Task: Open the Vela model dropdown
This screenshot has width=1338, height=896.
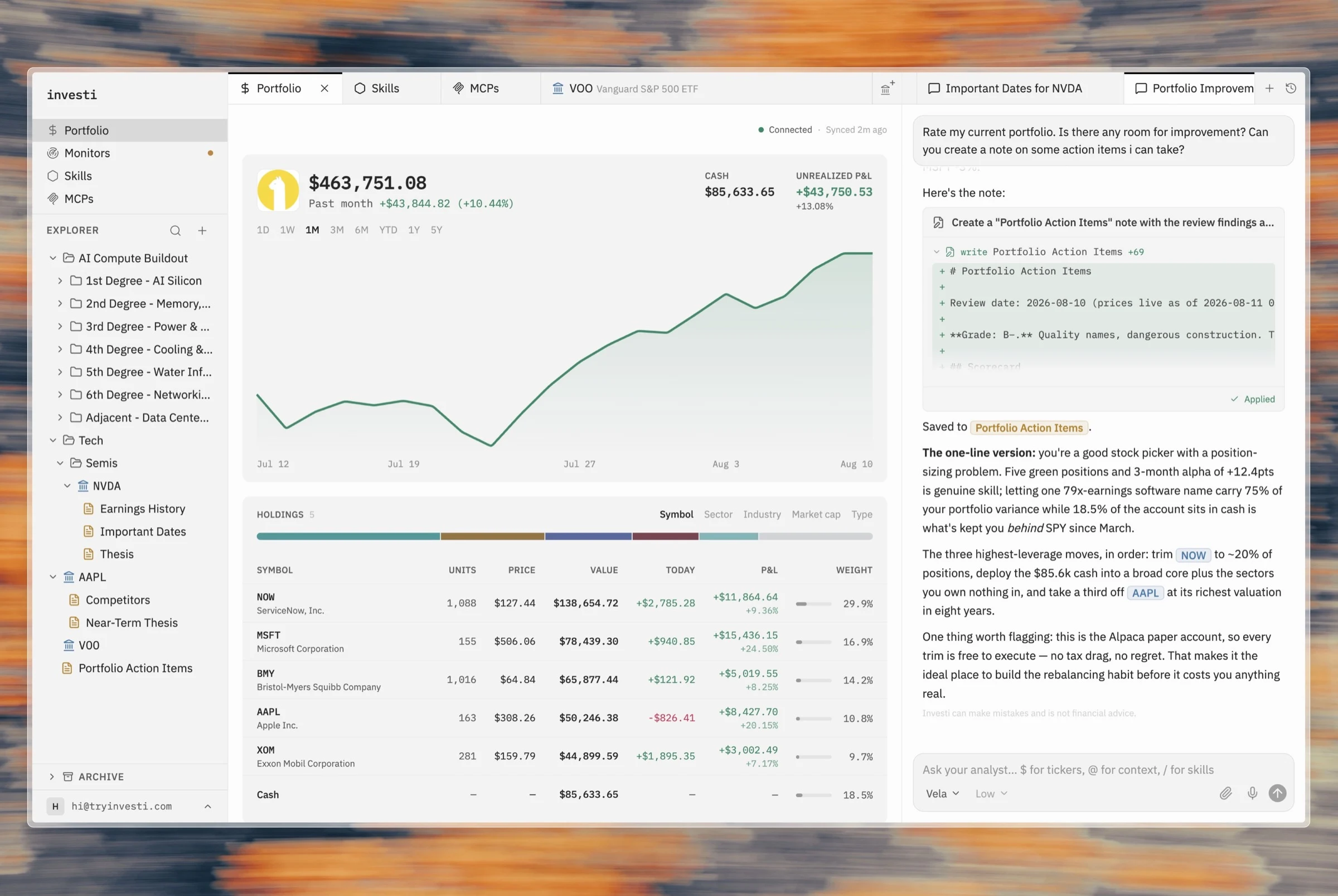Action: pyautogui.click(x=942, y=794)
